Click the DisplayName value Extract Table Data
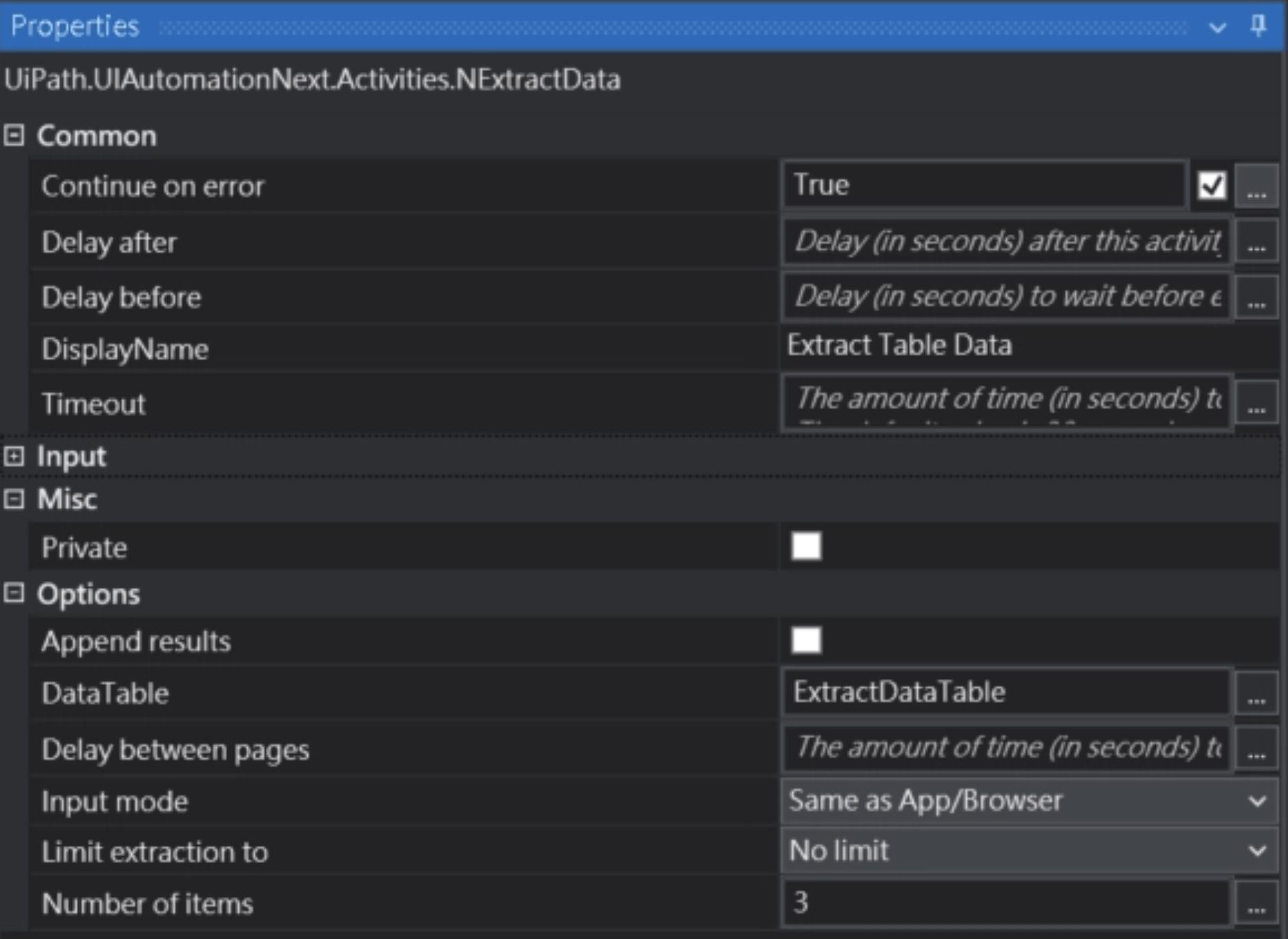The width and height of the screenshot is (1288, 939). point(899,346)
